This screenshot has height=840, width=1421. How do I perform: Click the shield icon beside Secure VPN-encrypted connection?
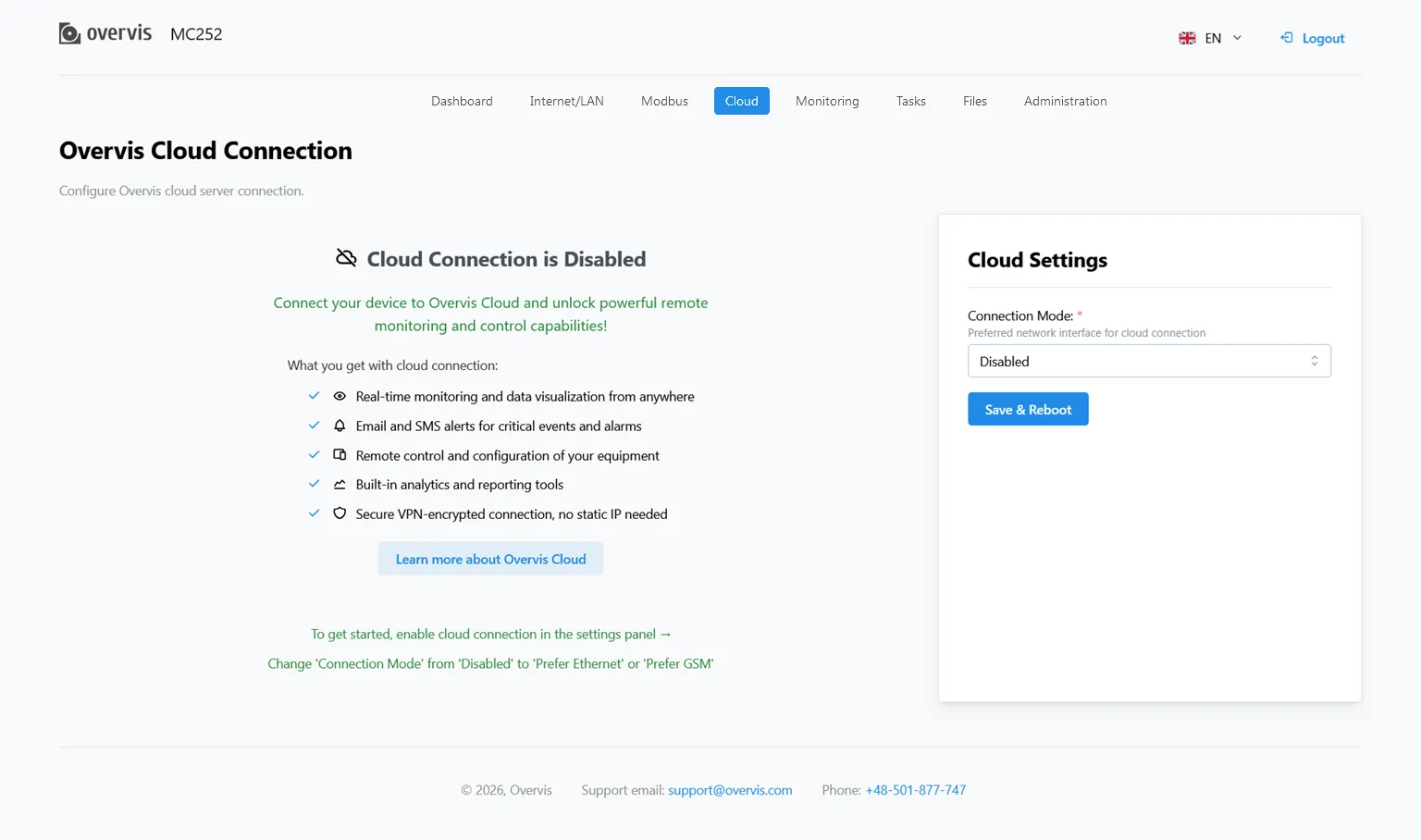(340, 513)
